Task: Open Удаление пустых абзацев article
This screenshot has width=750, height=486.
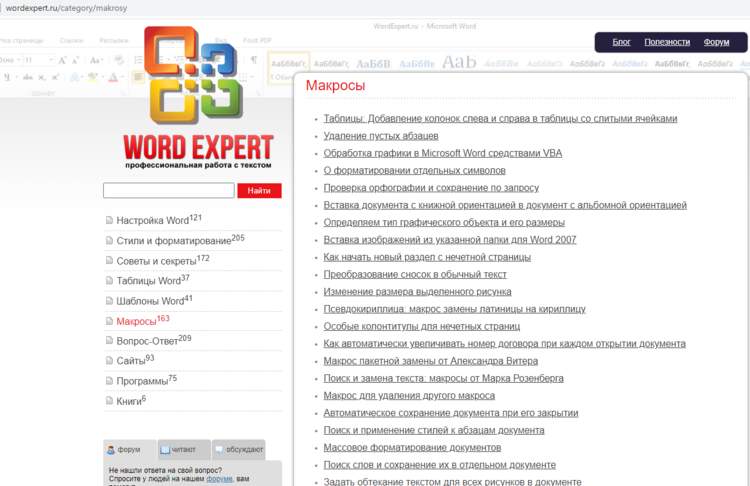Action: 381,136
